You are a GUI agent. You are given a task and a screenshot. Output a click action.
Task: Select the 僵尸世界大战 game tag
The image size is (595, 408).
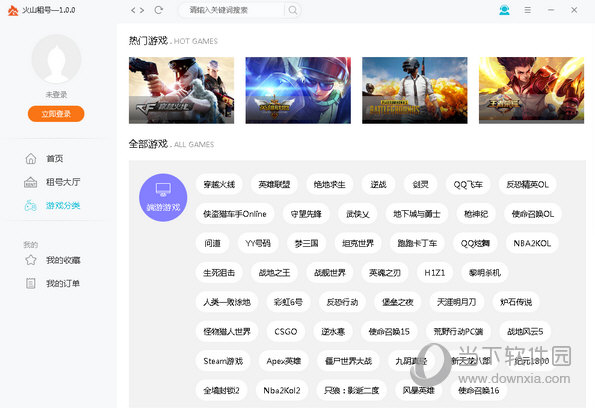pos(348,361)
